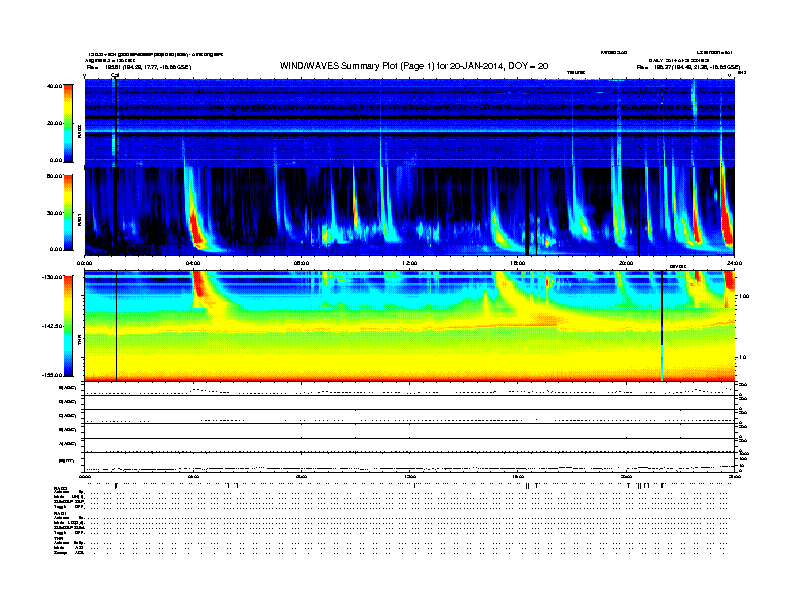Click the intense red burst at 04:00 in RAD1
Screen dimensions: 792x612
point(196,230)
